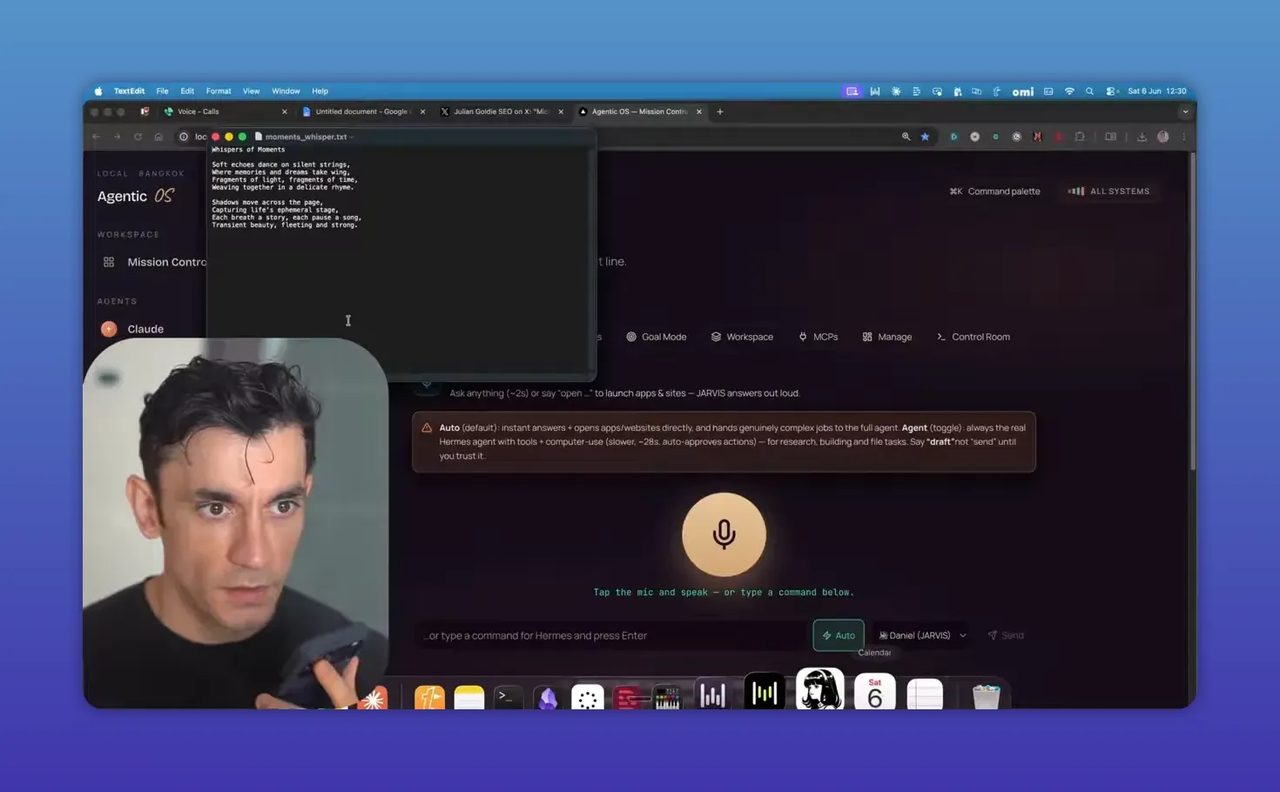
Task: Toggle the Auto agent mode button
Action: click(838, 635)
